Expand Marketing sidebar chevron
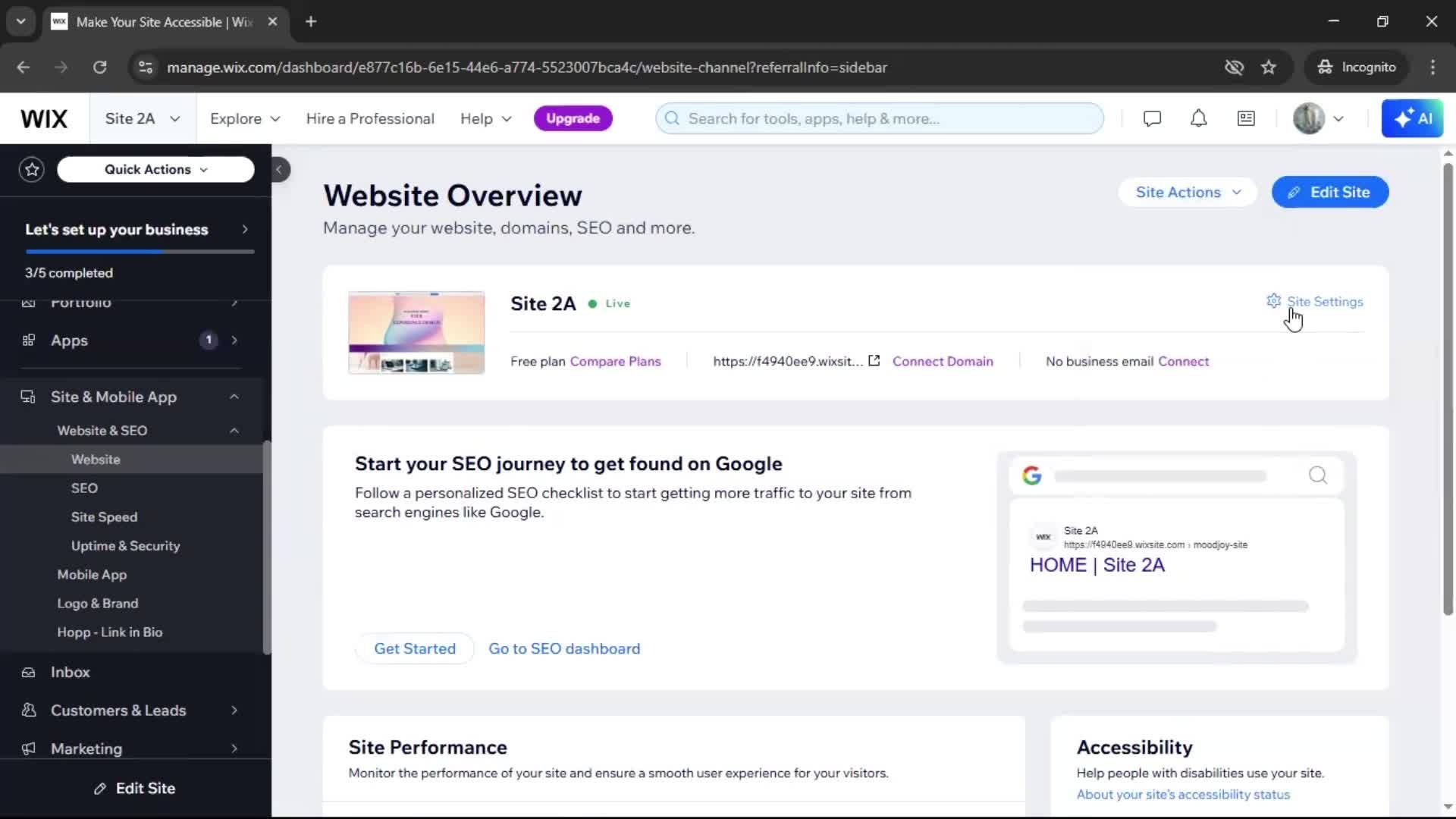 (x=234, y=748)
